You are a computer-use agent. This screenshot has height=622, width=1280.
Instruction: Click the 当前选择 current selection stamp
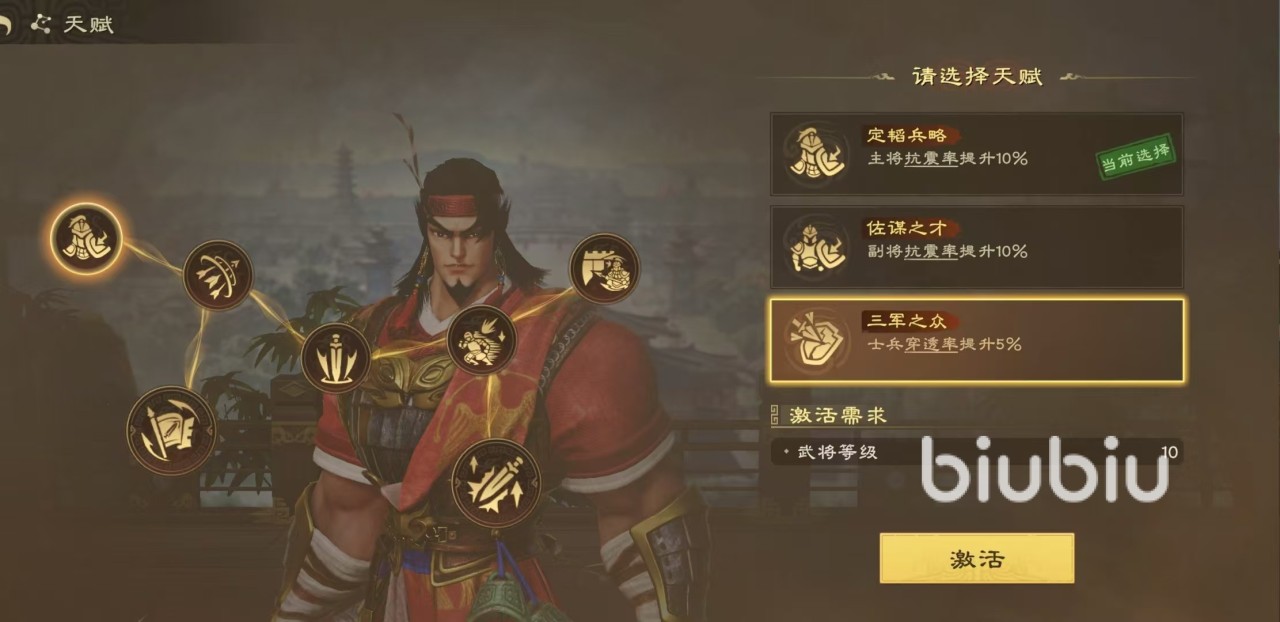(x=1135, y=155)
